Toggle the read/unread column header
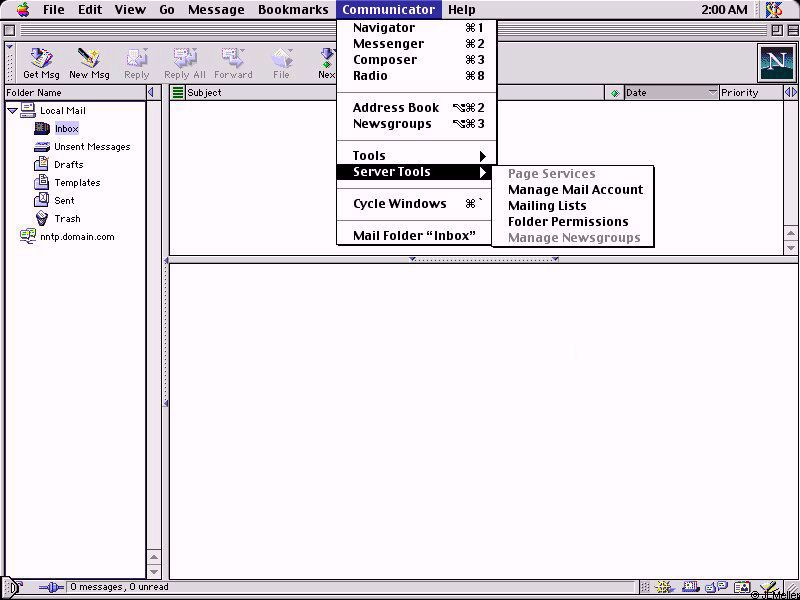Image resolution: width=800 pixels, height=600 pixels. [614, 93]
